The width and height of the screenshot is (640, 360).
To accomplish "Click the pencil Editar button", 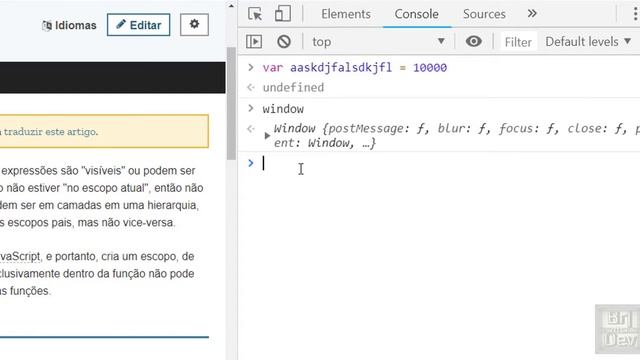I will click(138, 24).
